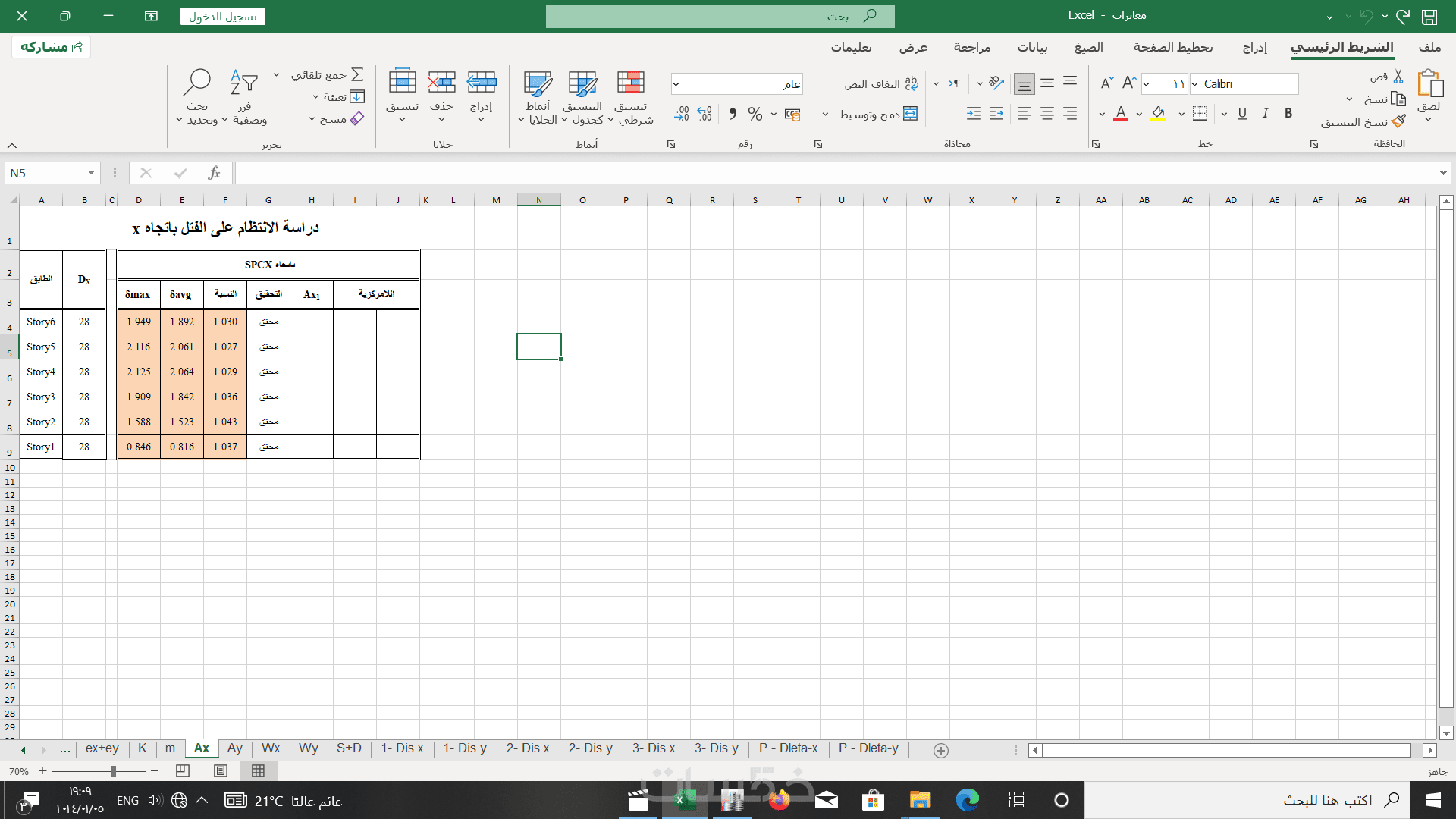This screenshot has width=1456, height=819.
Task: Click the Conditional Formatting icon
Action: click(630, 83)
